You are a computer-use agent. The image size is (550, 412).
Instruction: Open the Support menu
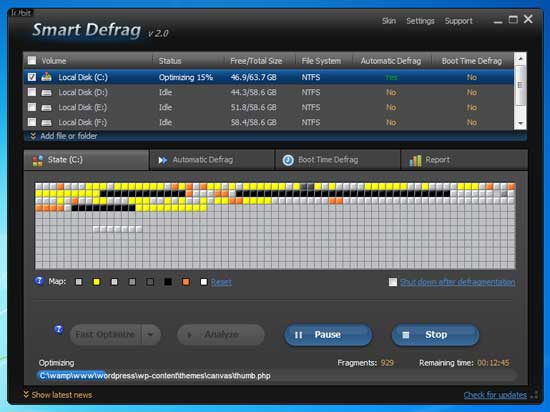[x=458, y=21]
